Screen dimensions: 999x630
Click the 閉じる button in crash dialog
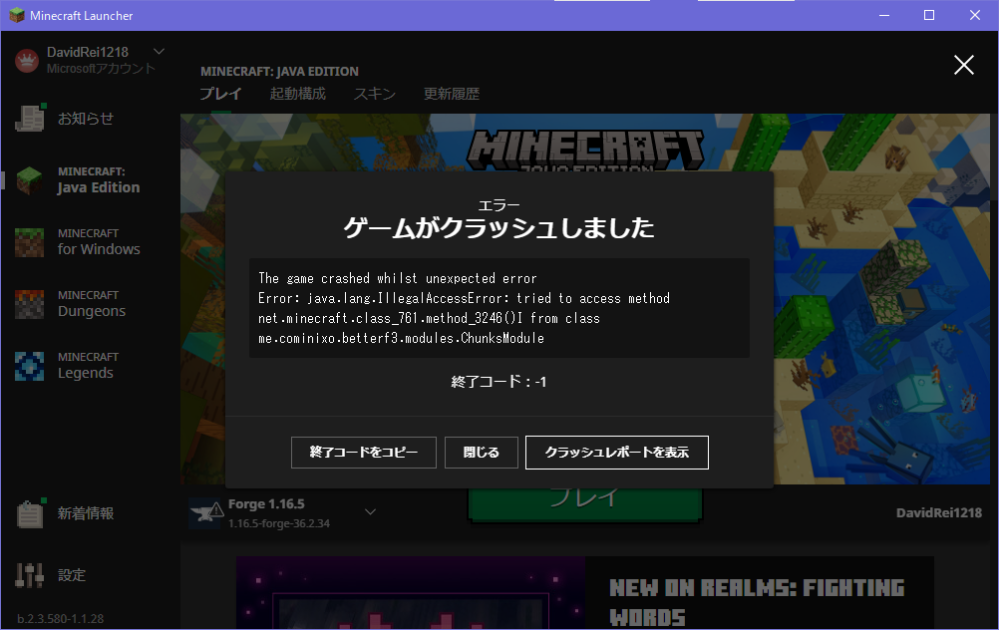(481, 452)
